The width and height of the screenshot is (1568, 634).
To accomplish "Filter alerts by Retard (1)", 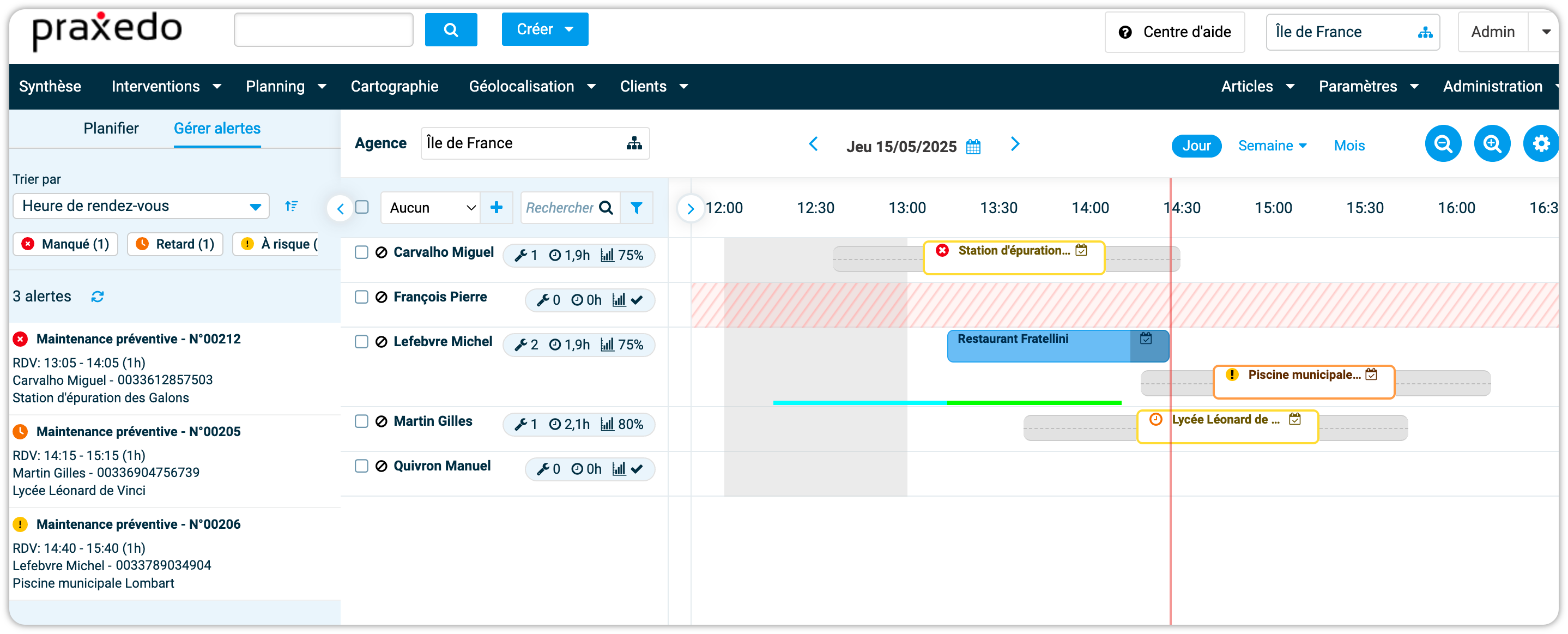I will pos(175,244).
